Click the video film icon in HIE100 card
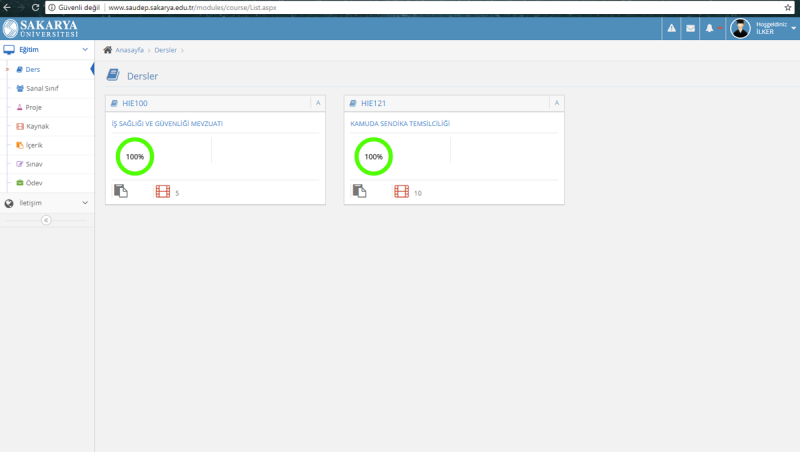Image resolution: width=800 pixels, height=452 pixels. point(162,192)
